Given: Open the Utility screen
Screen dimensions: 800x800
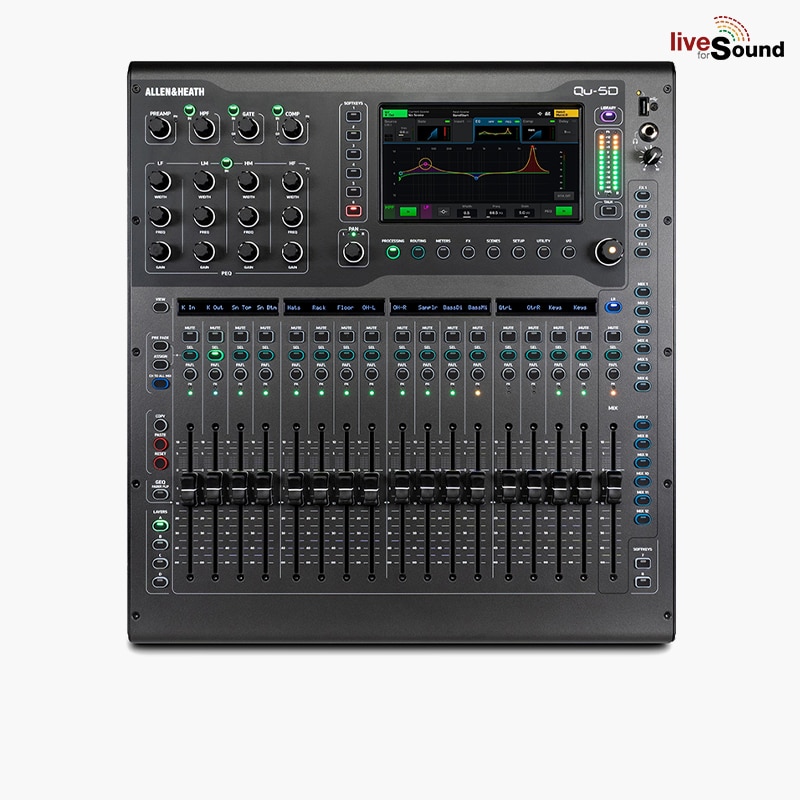Looking at the screenshot, I should pyautogui.click(x=543, y=252).
